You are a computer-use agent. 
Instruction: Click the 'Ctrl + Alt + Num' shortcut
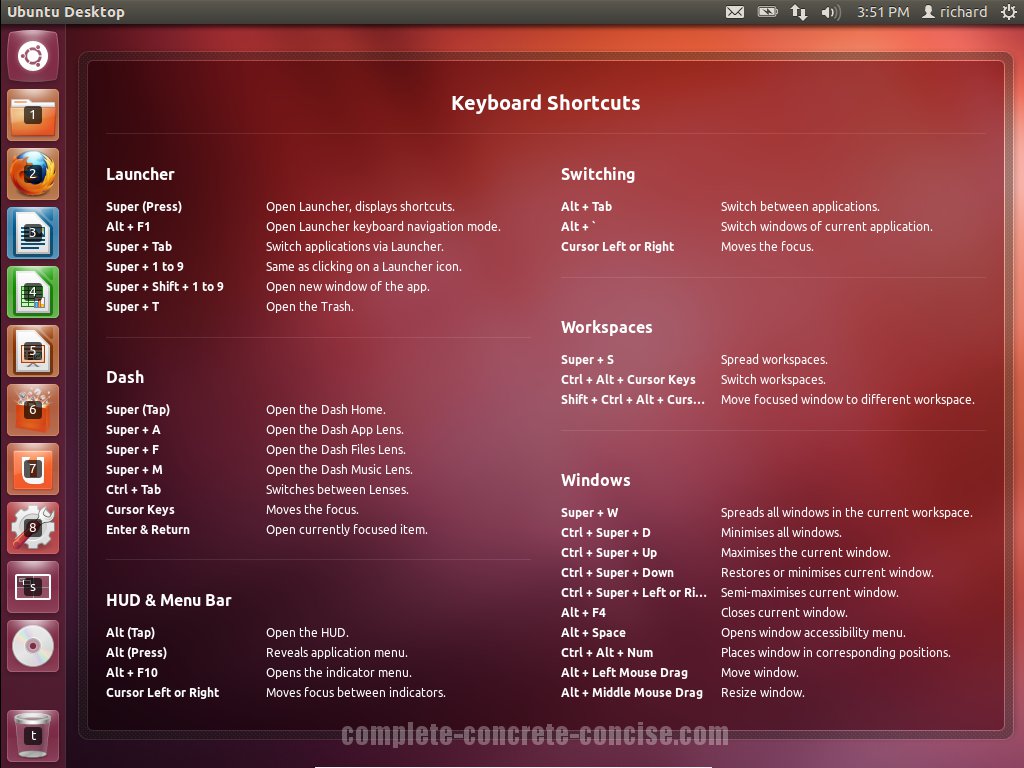(x=607, y=652)
